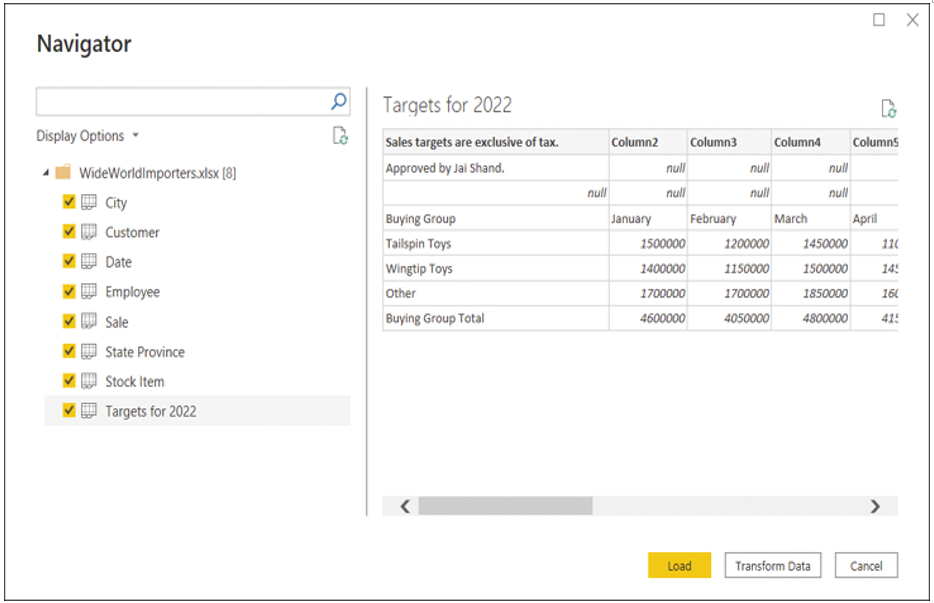Uncheck the Employee table checkbox
Viewport: 934px width, 603px height.
coord(69,291)
